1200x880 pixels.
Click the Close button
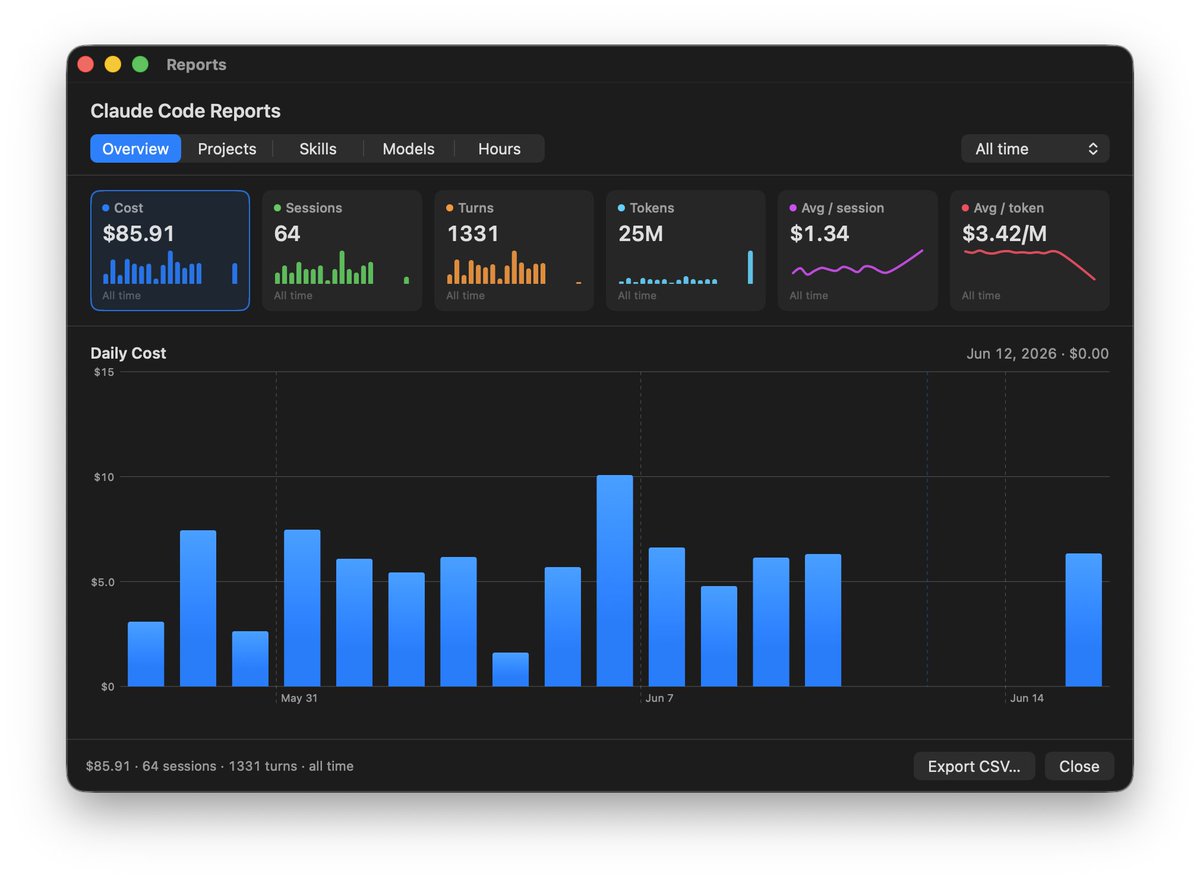pyautogui.click(x=1079, y=766)
